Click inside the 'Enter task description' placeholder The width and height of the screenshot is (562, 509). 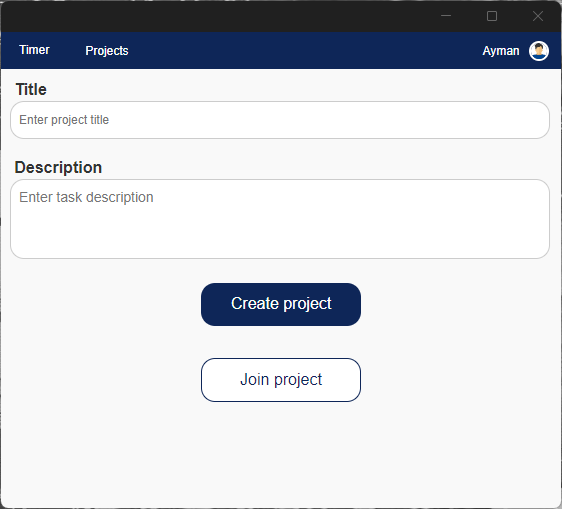[86, 197]
